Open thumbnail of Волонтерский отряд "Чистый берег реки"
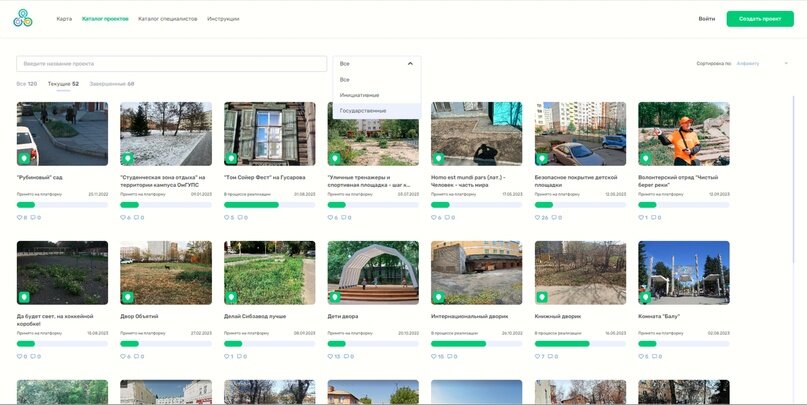The image size is (807, 405). [684, 134]
